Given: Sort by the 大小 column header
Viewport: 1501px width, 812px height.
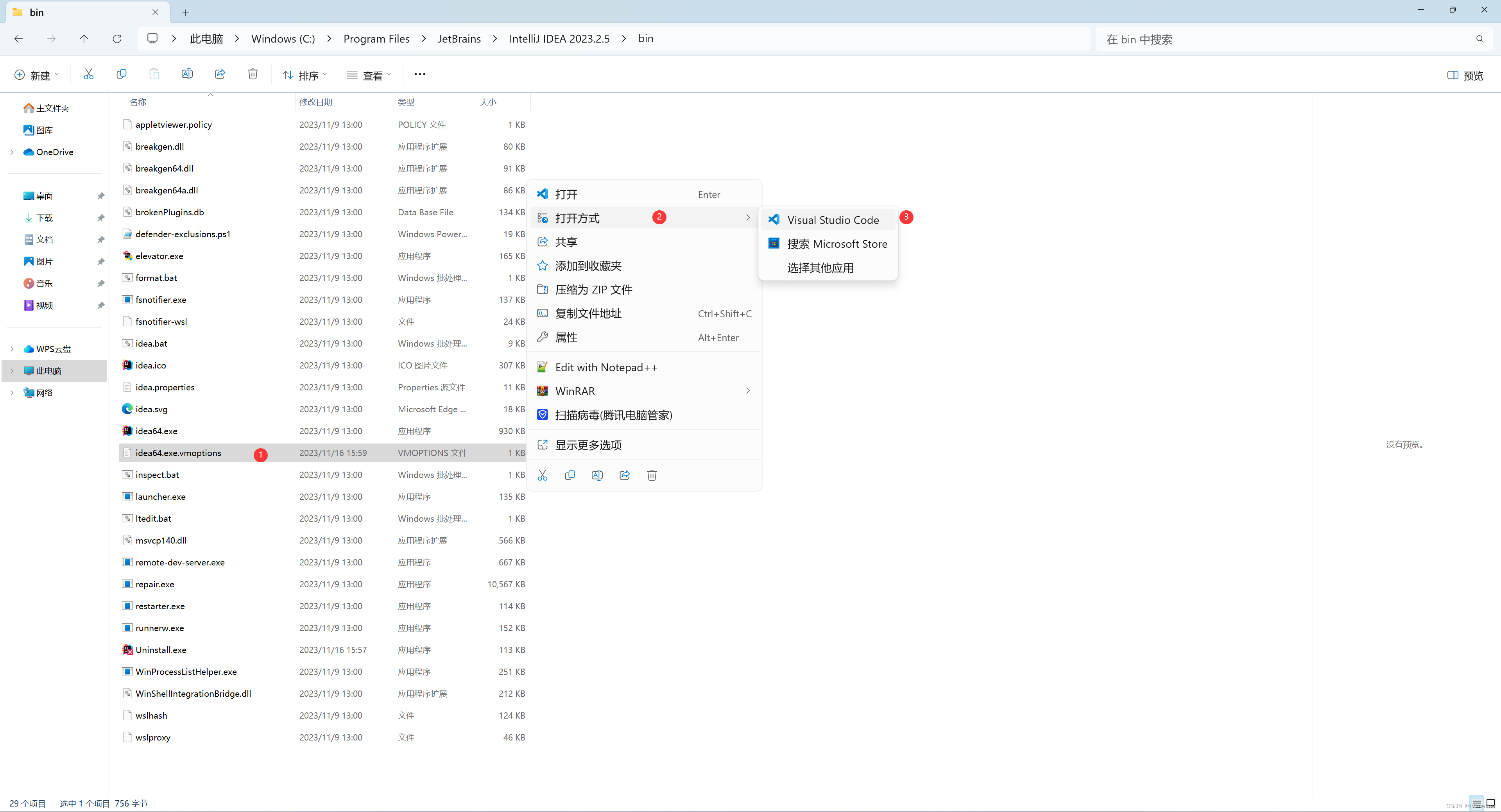Looking at the screenshot, I should 488,102.
